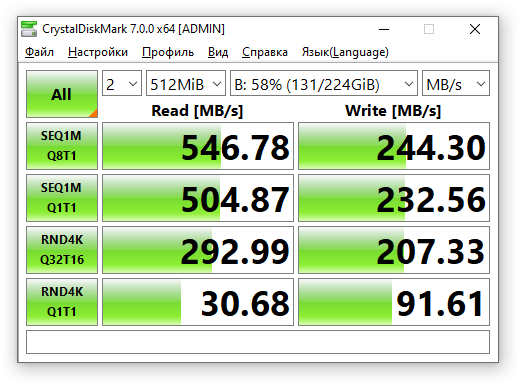Run all benchmarks with the All button
The width and height of the screenshot is (520, 385).
(x=62, y=94)
